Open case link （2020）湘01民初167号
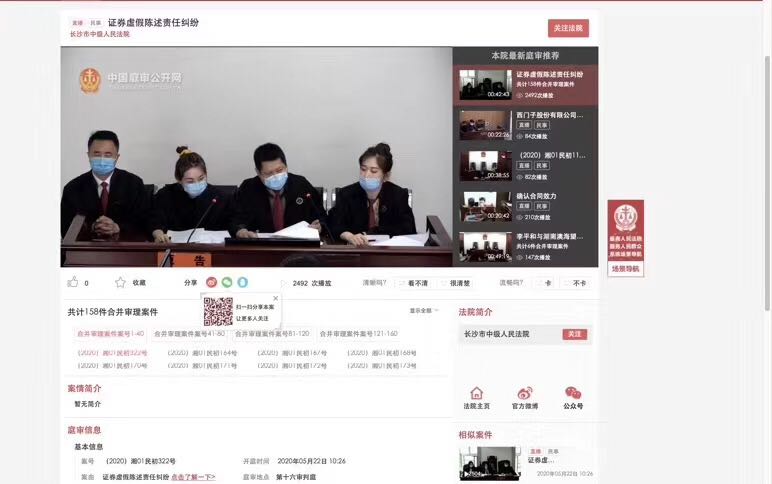This screenshot has width=772, height=484. 292,353
